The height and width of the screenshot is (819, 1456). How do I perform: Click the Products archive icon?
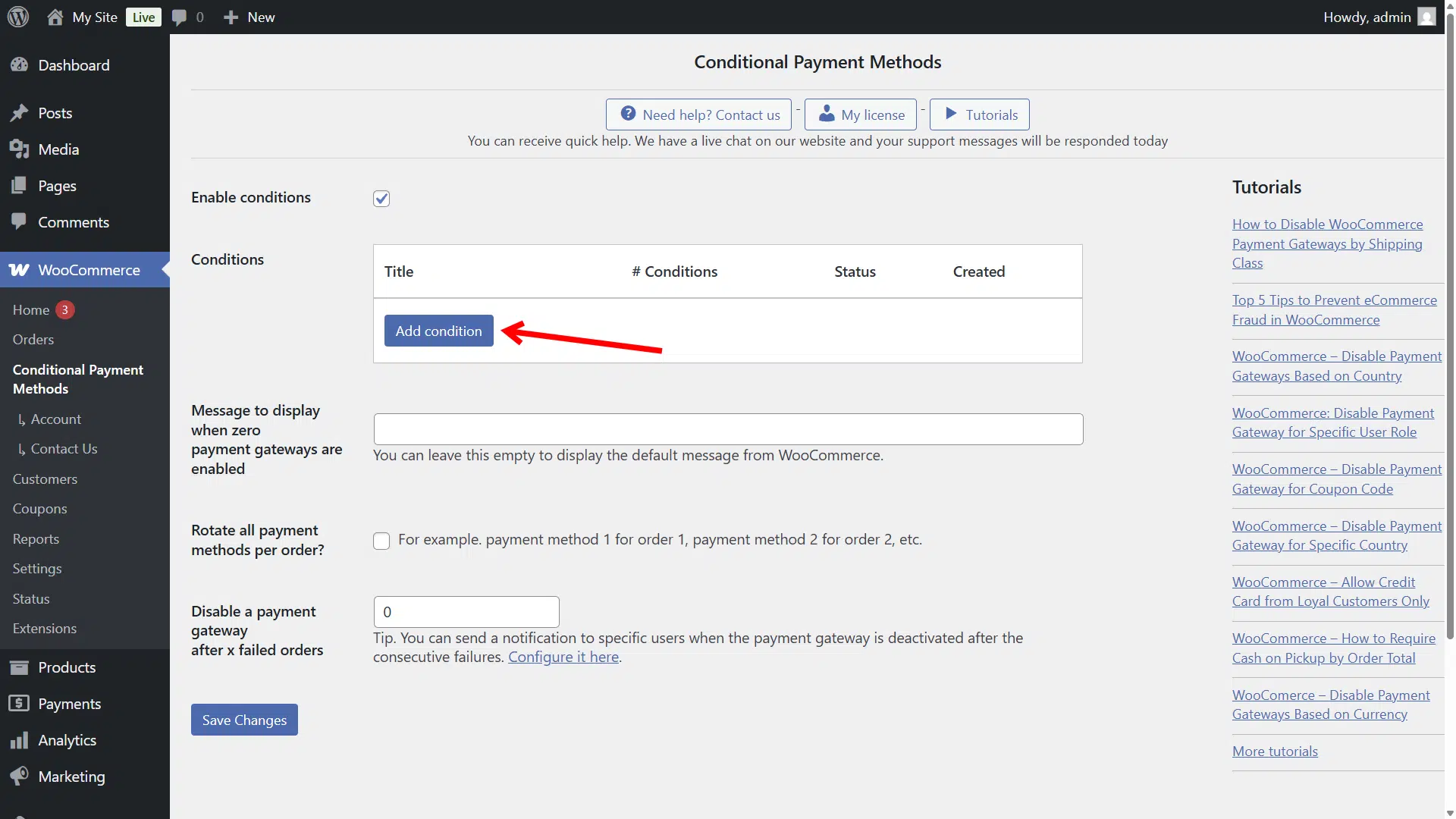coord(19,667)
